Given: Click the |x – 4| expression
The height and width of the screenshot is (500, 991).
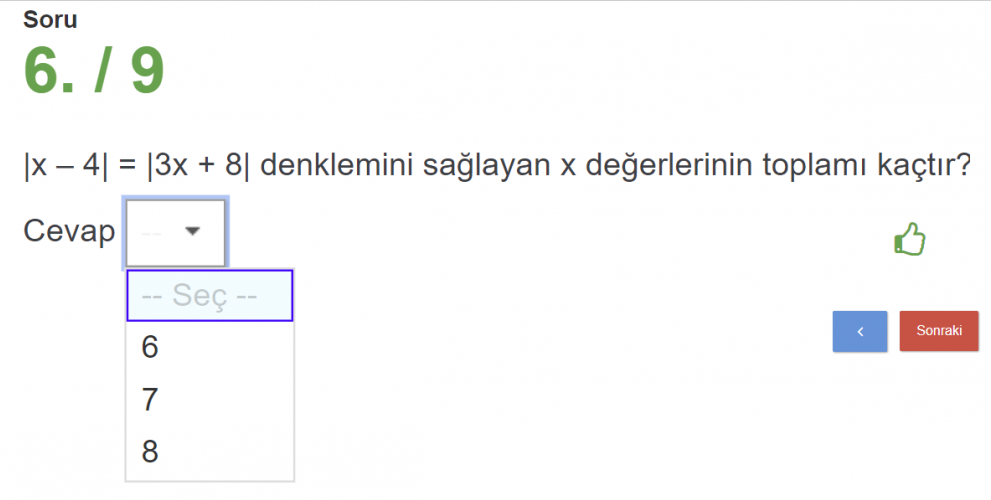Looking at the screenshot, I should [67, 165].
